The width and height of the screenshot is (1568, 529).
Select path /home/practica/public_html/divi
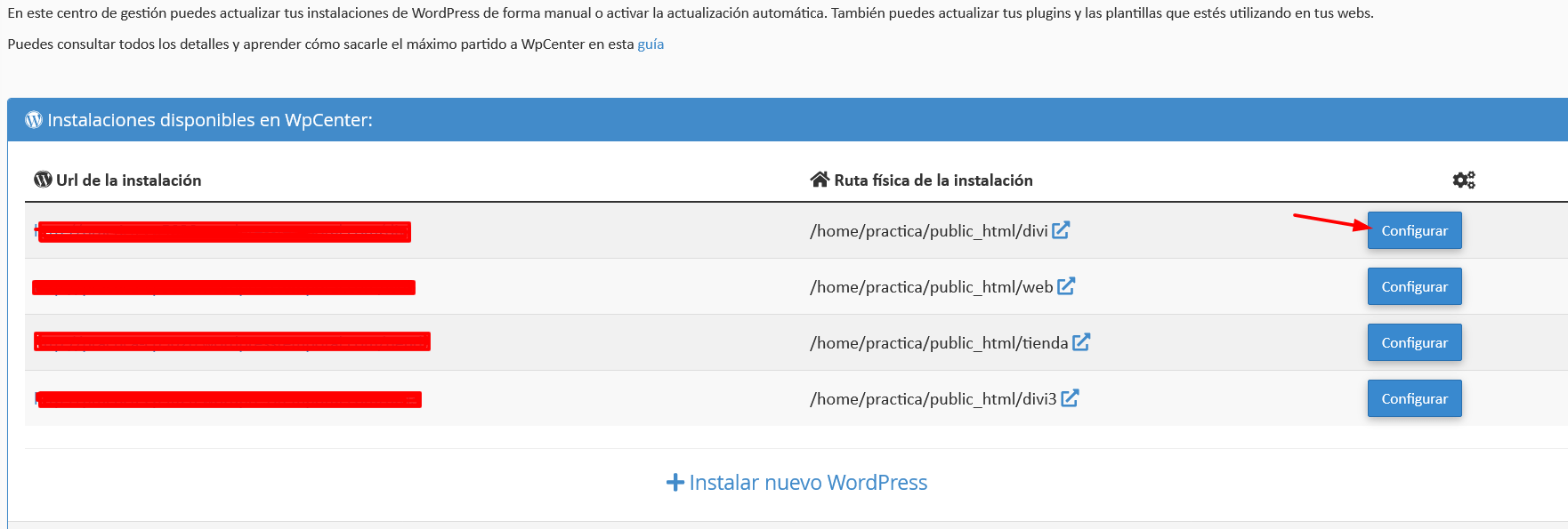point(929,231)
